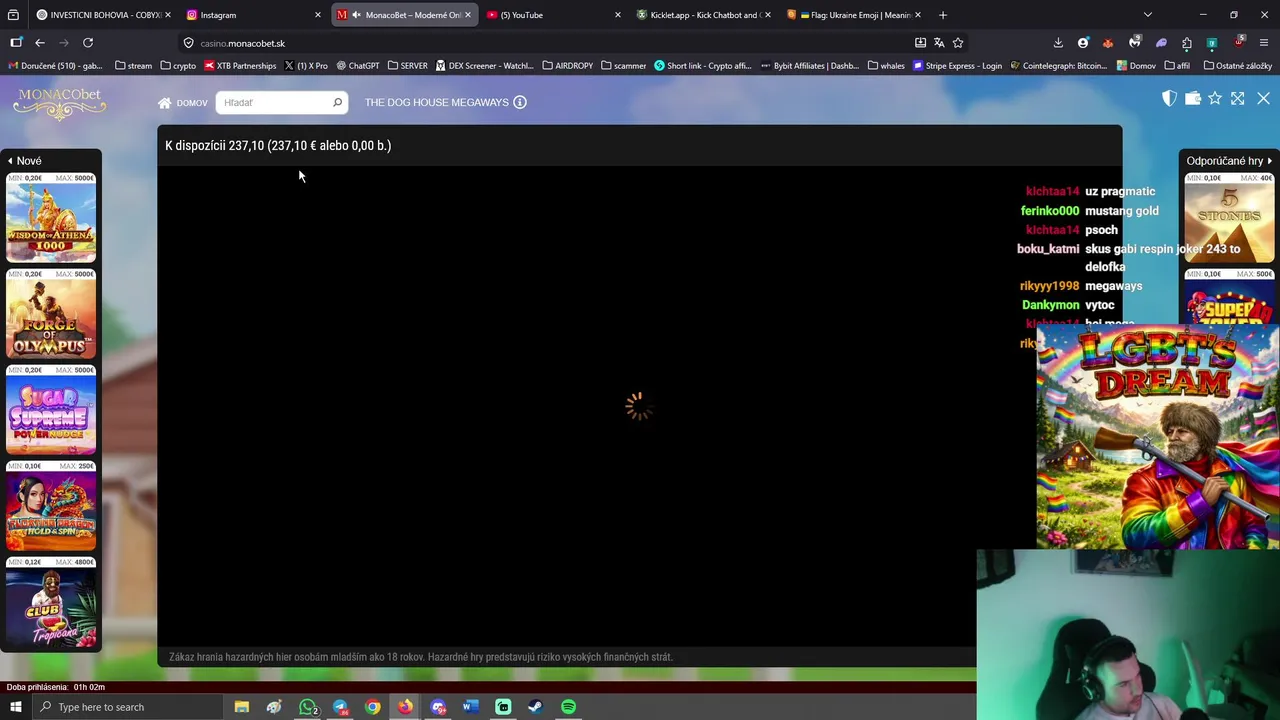Open the stream bookmarks folder
This screenshot has width=1280, height=720.
(x=134, y=66)
